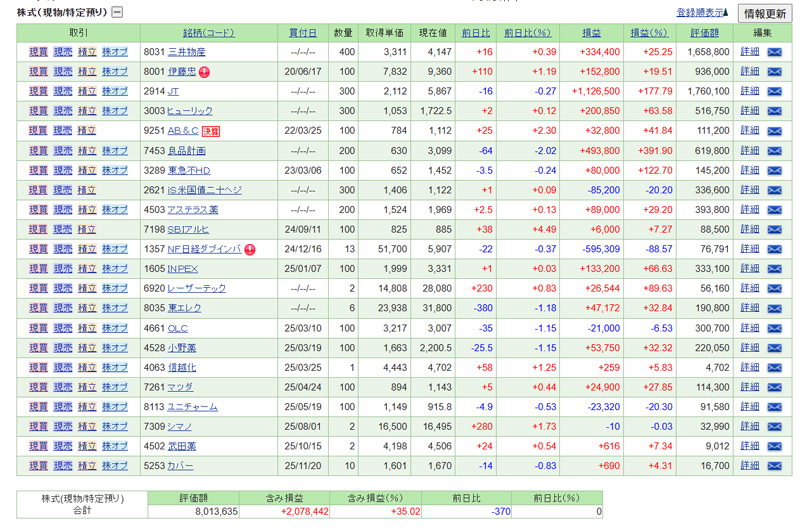This screenshot has width=800, height=528.
Task: Sort by the 評価額 column header
Action: (x=704, y=33)
